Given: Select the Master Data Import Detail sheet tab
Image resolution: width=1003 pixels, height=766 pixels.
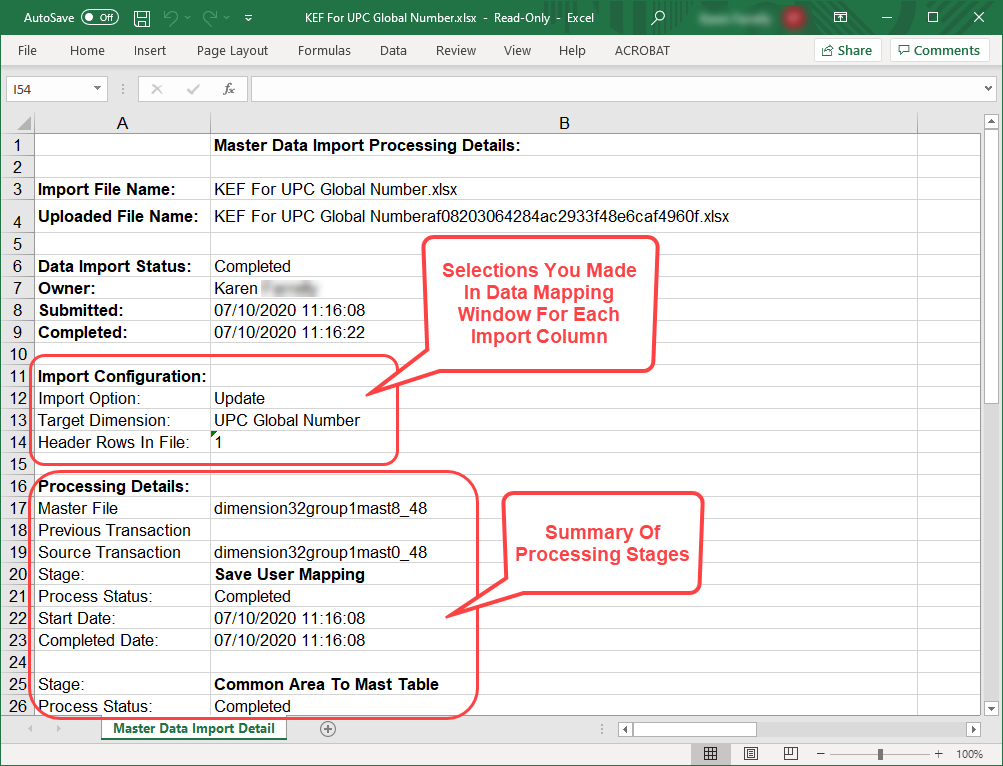Looking at the screenshot, I should pos(194,729).
